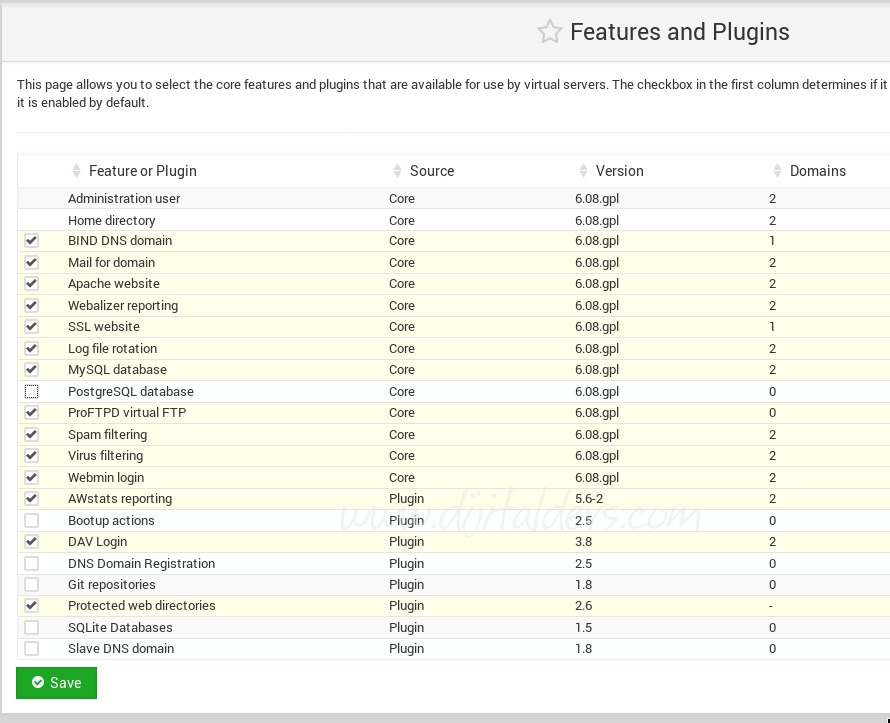Disable the Spam filtering feature

31,434
